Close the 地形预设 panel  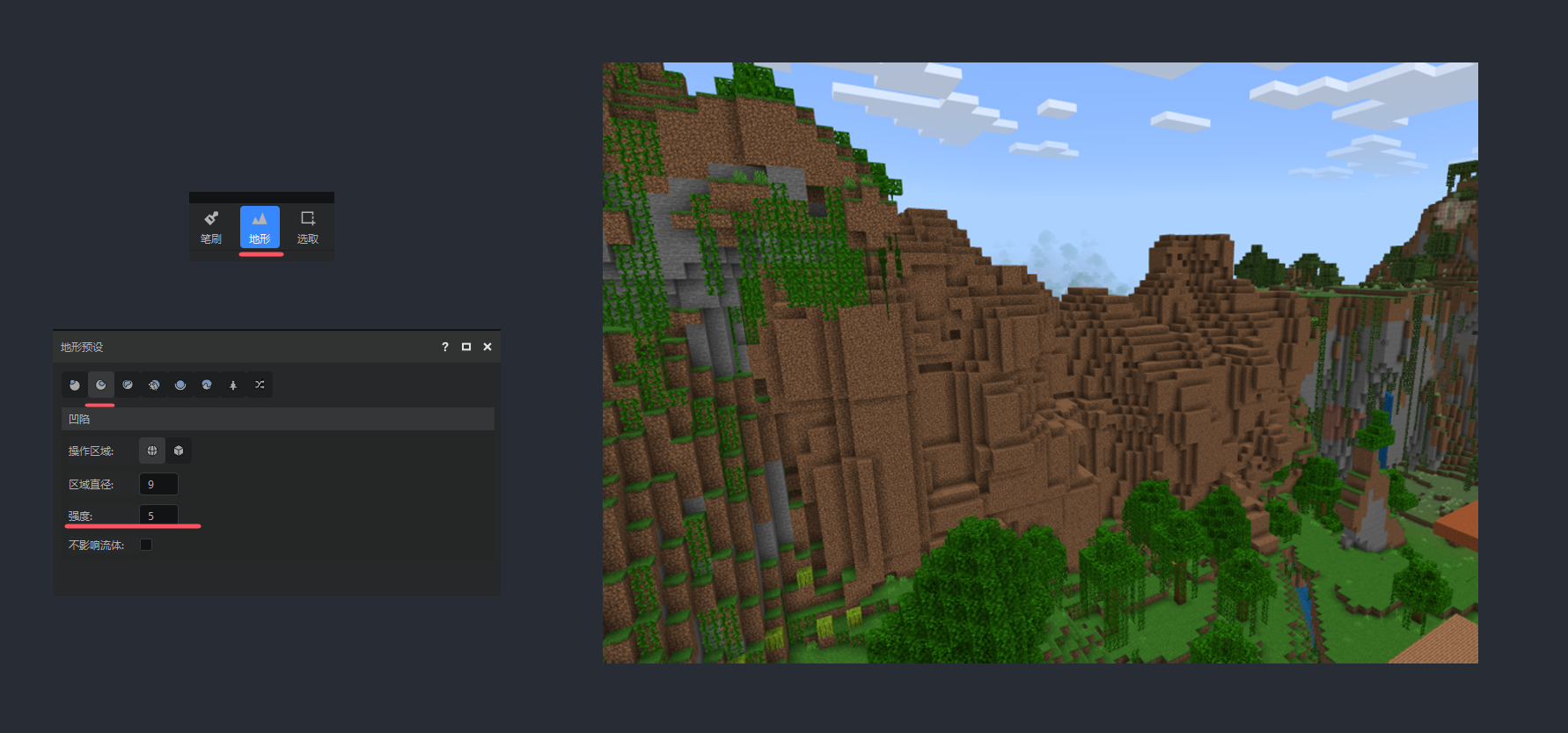coord(487,347)
